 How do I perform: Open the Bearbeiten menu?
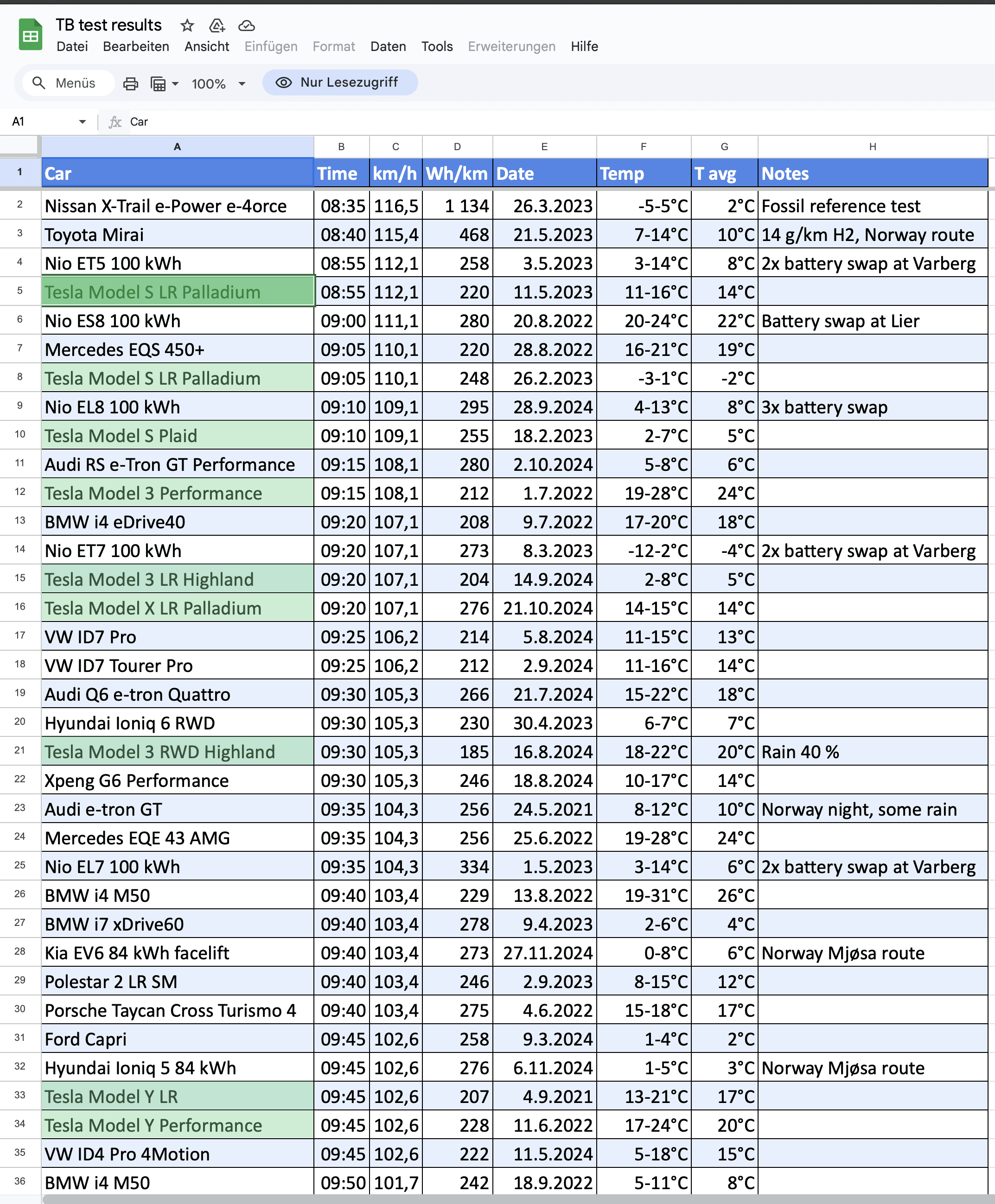pos(136,46)
